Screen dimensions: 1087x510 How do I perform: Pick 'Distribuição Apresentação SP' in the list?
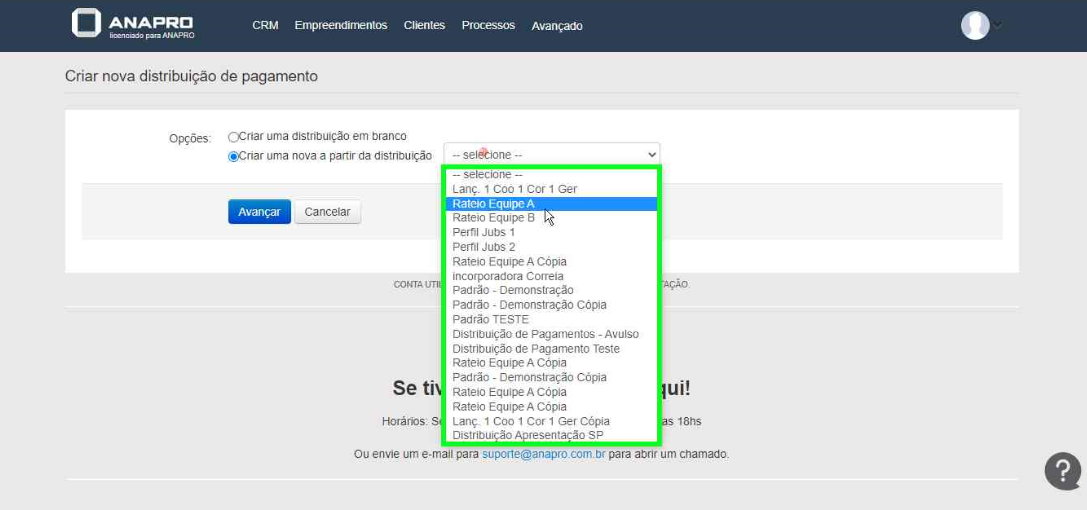[x=527, y=436]
